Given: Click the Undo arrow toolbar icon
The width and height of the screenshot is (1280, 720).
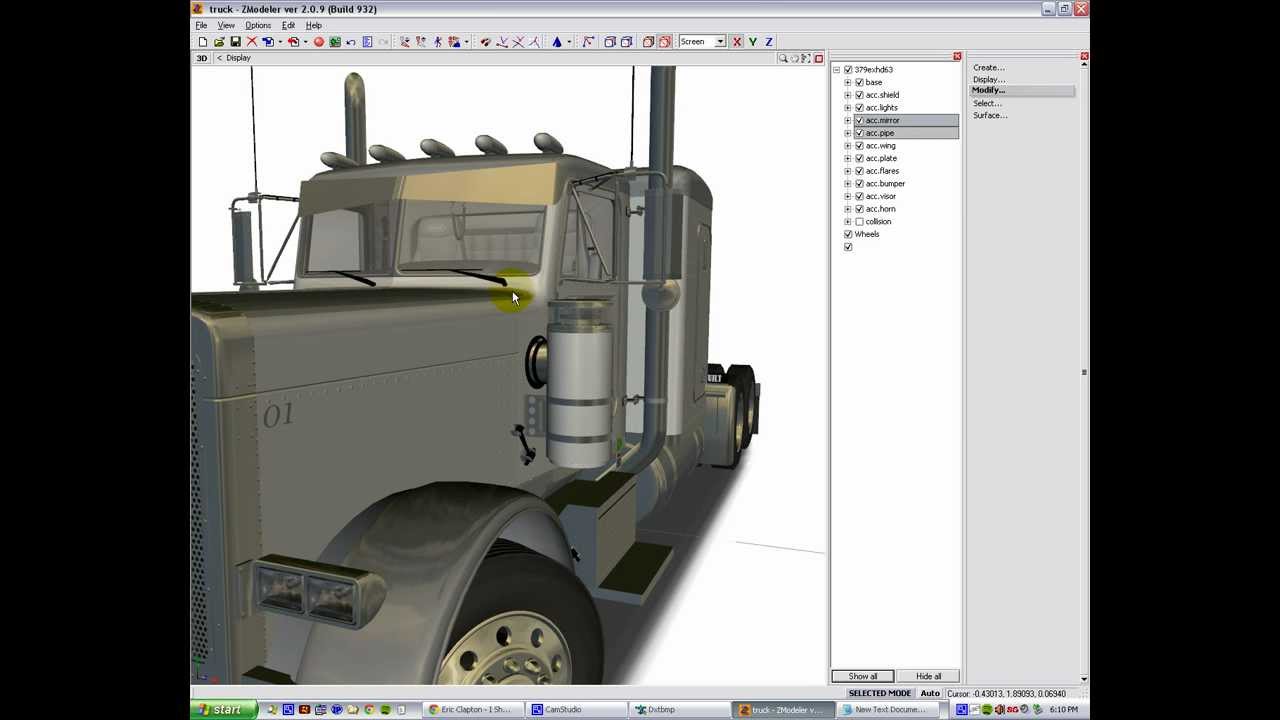Looking at the screenshot, I should tap(351, 42).
